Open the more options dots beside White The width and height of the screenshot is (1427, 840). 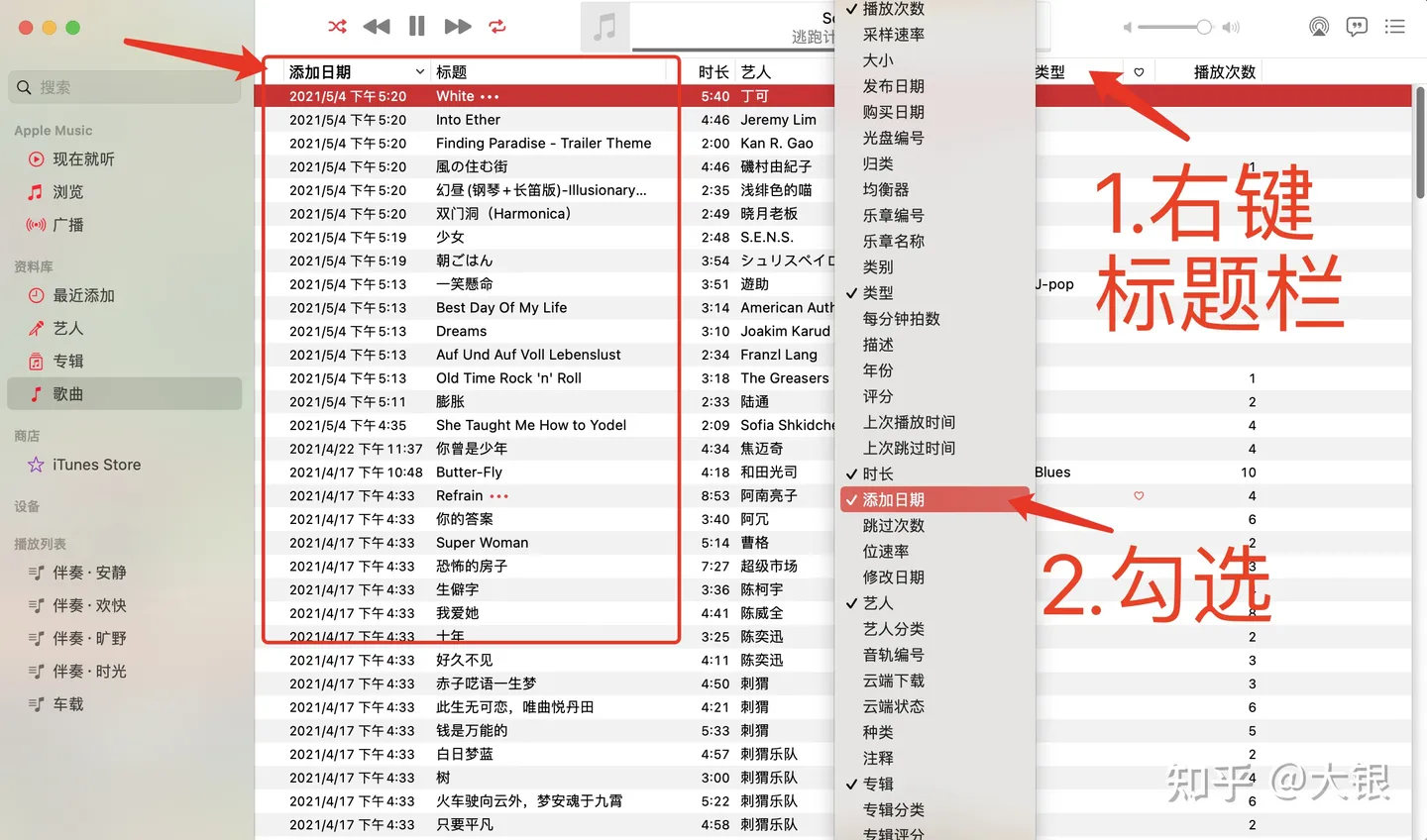click(x=490, y=97)
